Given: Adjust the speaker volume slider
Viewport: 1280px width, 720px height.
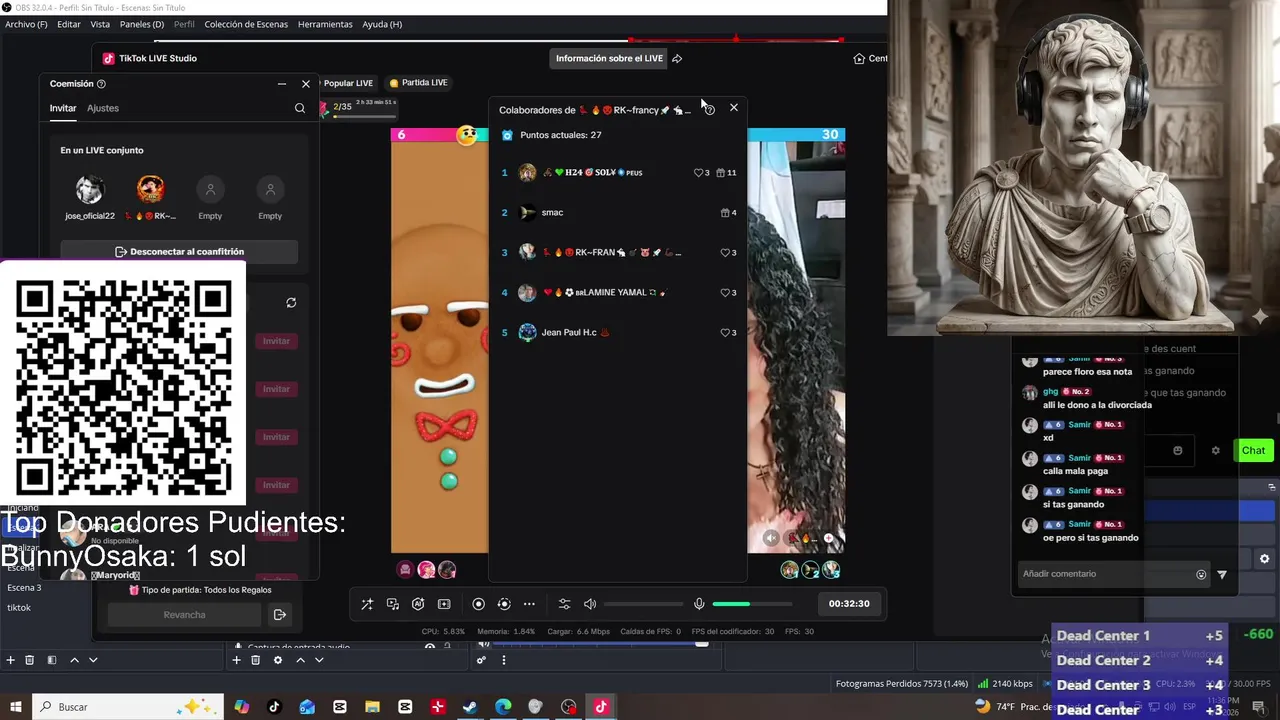Looking at the screenshot, I should tap(642, 604).
